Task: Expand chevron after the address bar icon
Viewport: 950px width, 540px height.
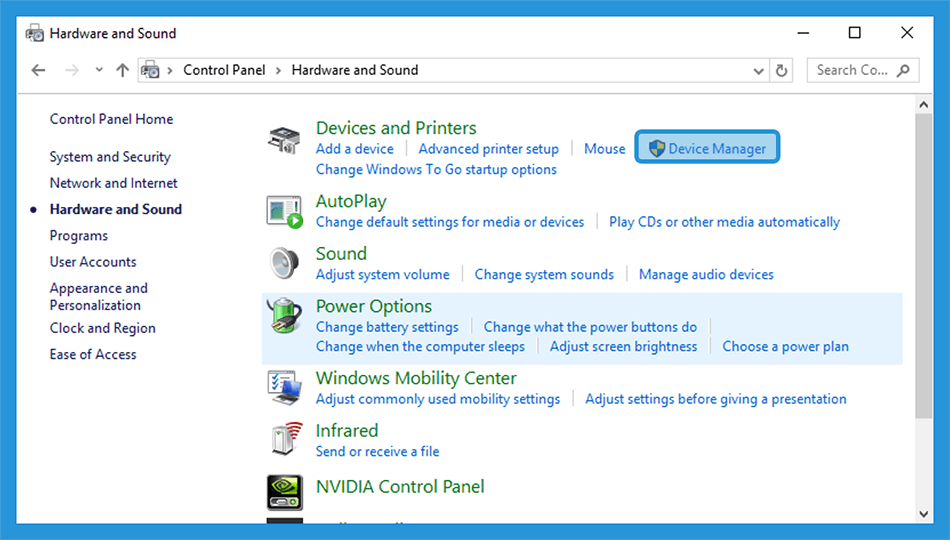Action: pos(170,70)
